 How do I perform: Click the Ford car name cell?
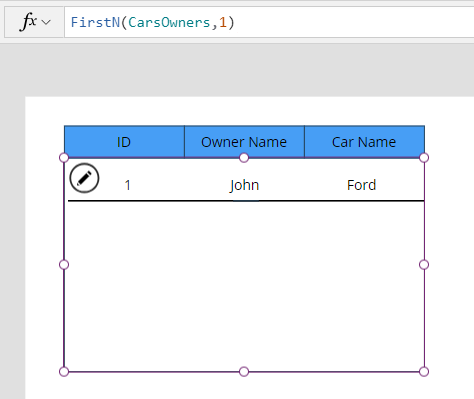pyautogui.click(x=362, y=185)
